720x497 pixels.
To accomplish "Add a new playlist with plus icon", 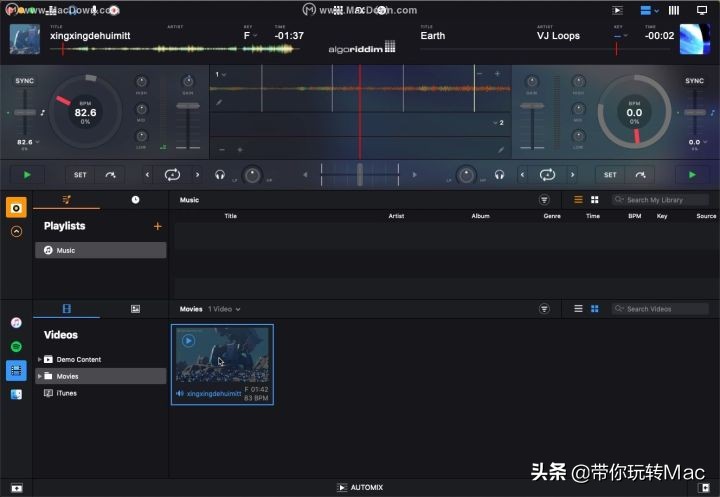I will pos(158,226).
